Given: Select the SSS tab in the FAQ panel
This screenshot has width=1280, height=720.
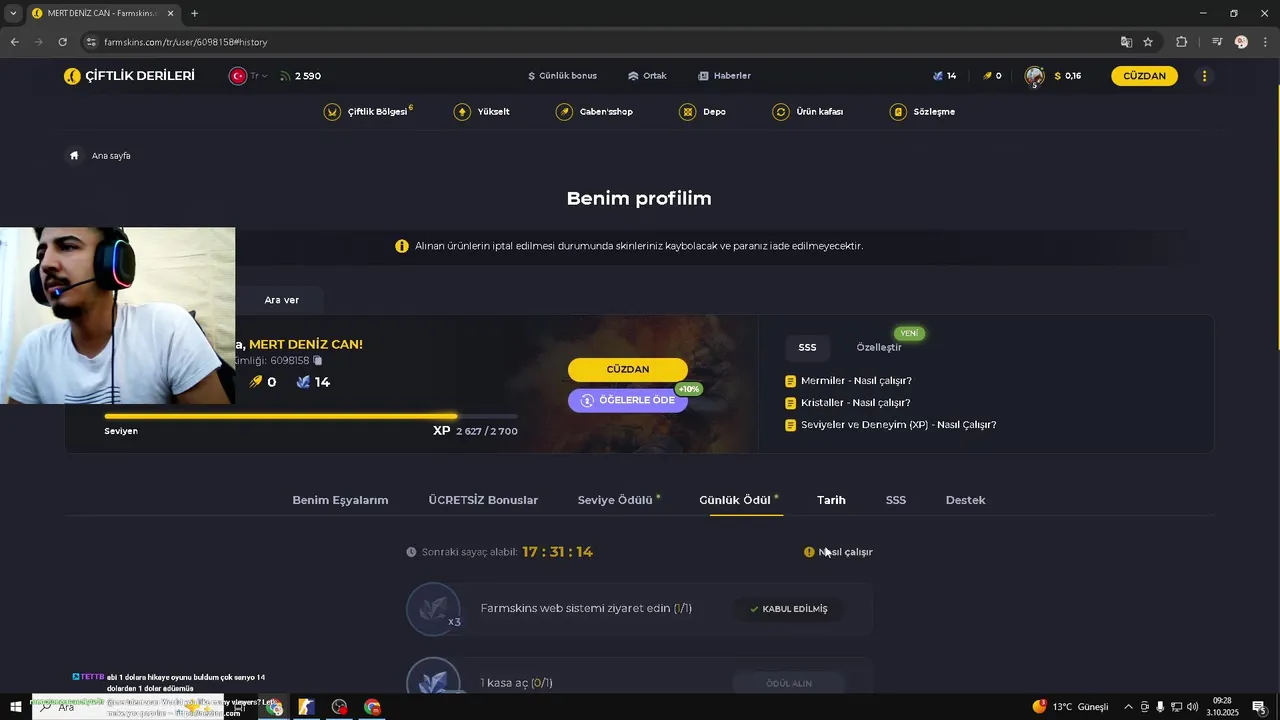Looking at the screenshot, I should [x=807, y=347].
